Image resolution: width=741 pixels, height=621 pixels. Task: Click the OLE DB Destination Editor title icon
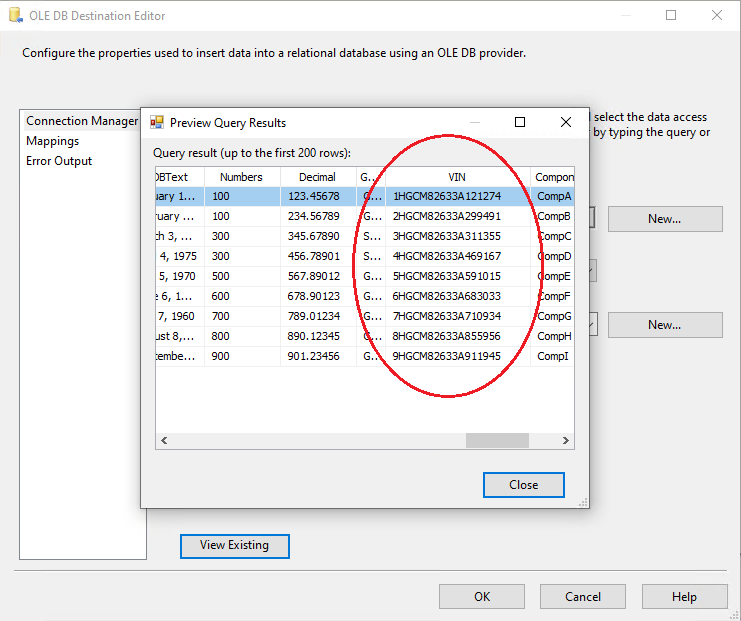tap(14, 16)
